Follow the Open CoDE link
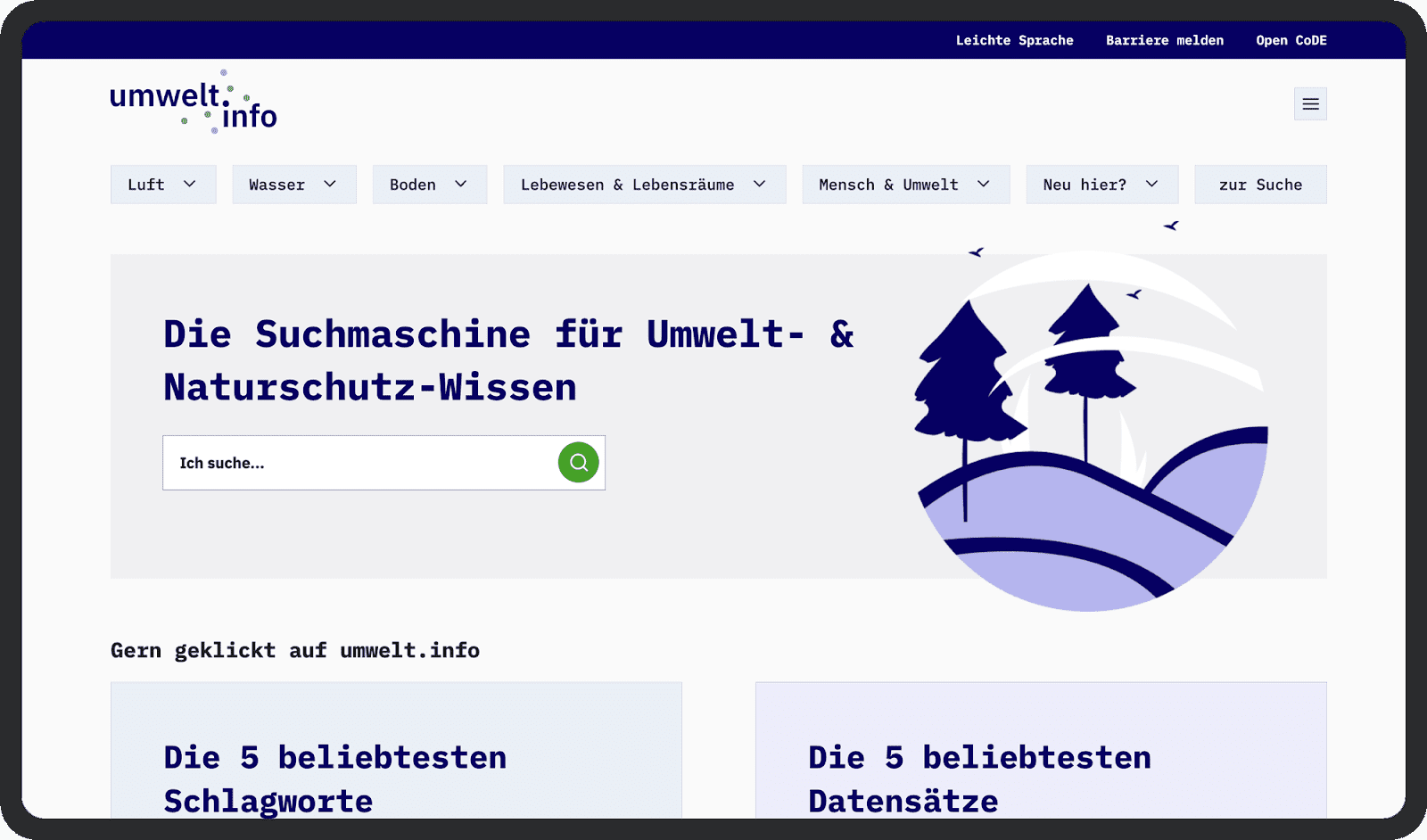Screen dimensions: 1427x840 [x=1291, y=40]
